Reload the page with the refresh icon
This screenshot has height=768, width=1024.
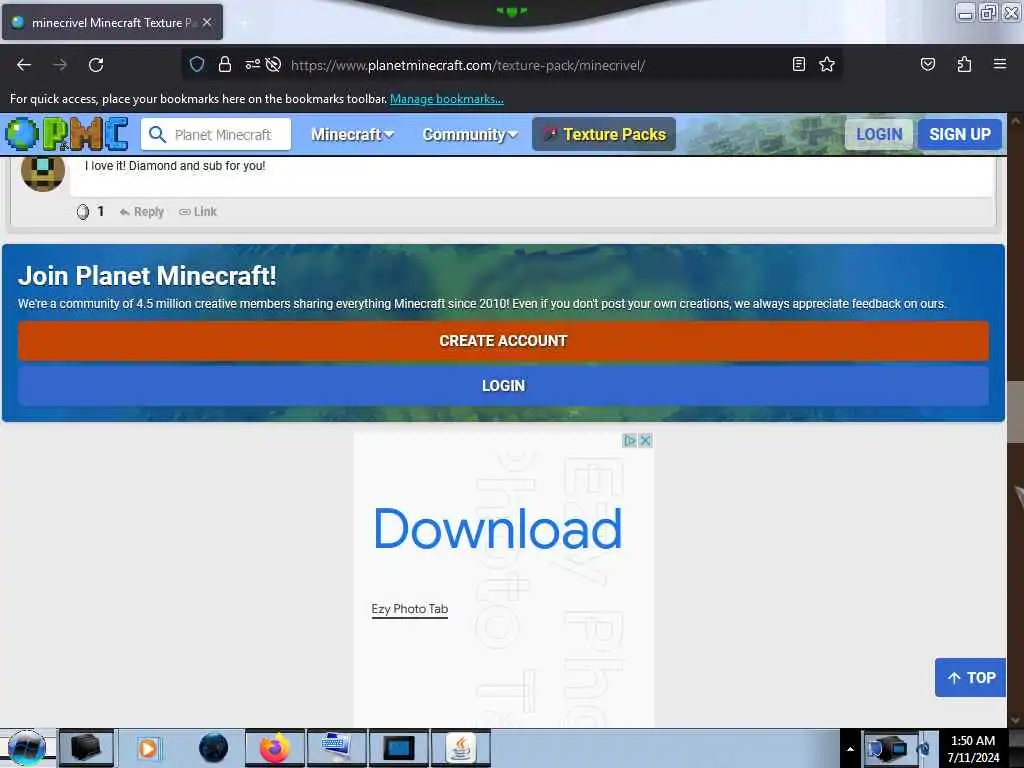point(96,65)
